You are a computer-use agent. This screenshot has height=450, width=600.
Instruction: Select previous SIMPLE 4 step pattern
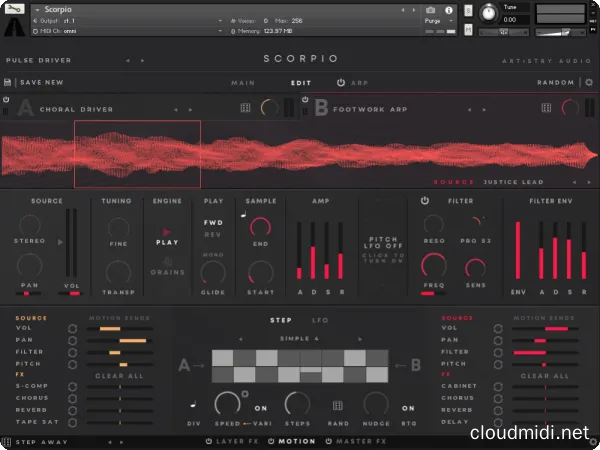click(240, 339)
